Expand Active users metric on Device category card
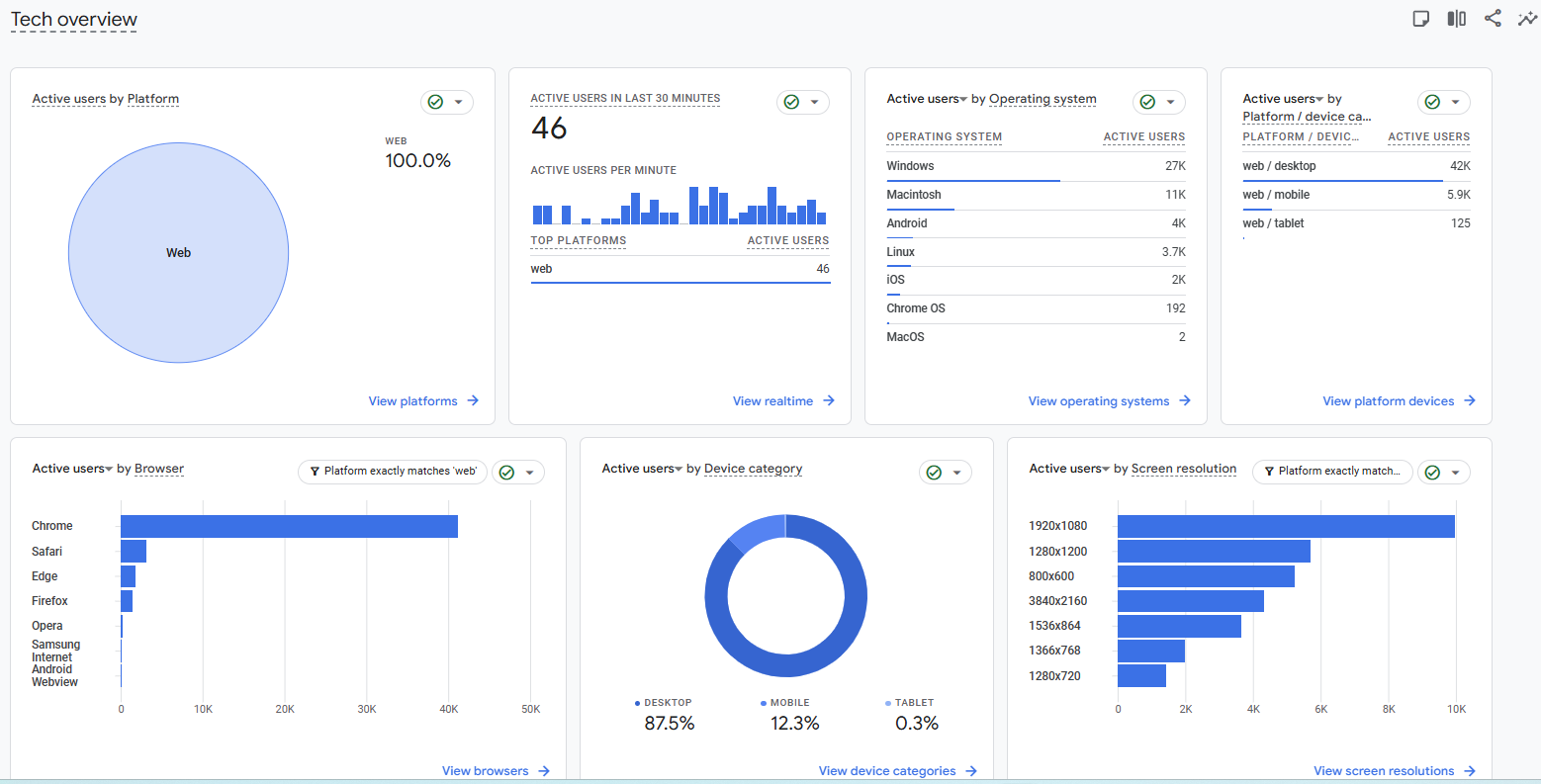Screen dimensions: 1541x784 [x=679, y=469]
